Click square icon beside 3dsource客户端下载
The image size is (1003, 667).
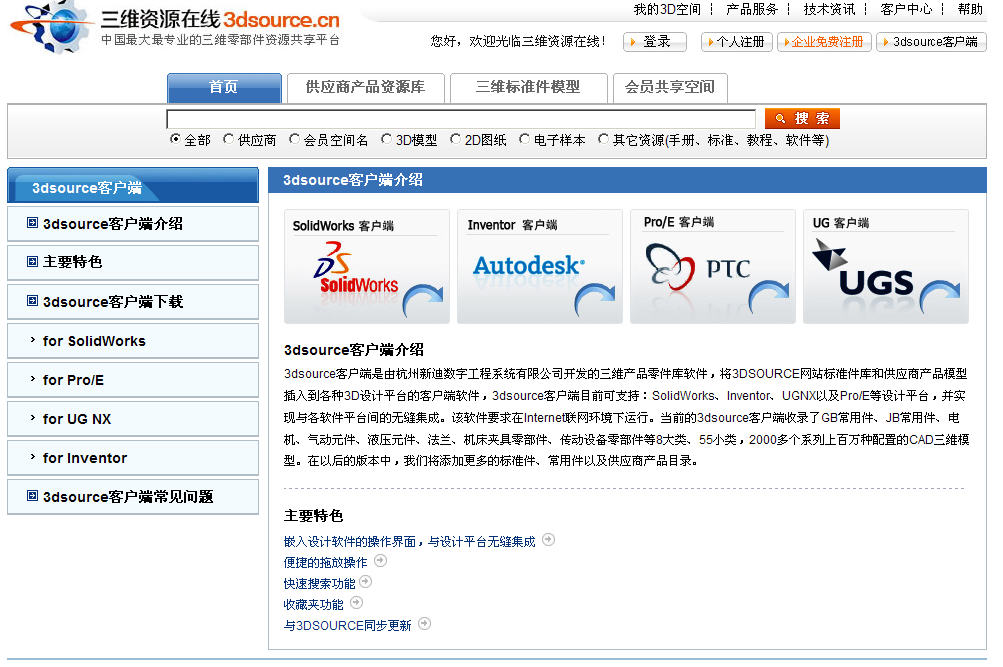(32, 301)
